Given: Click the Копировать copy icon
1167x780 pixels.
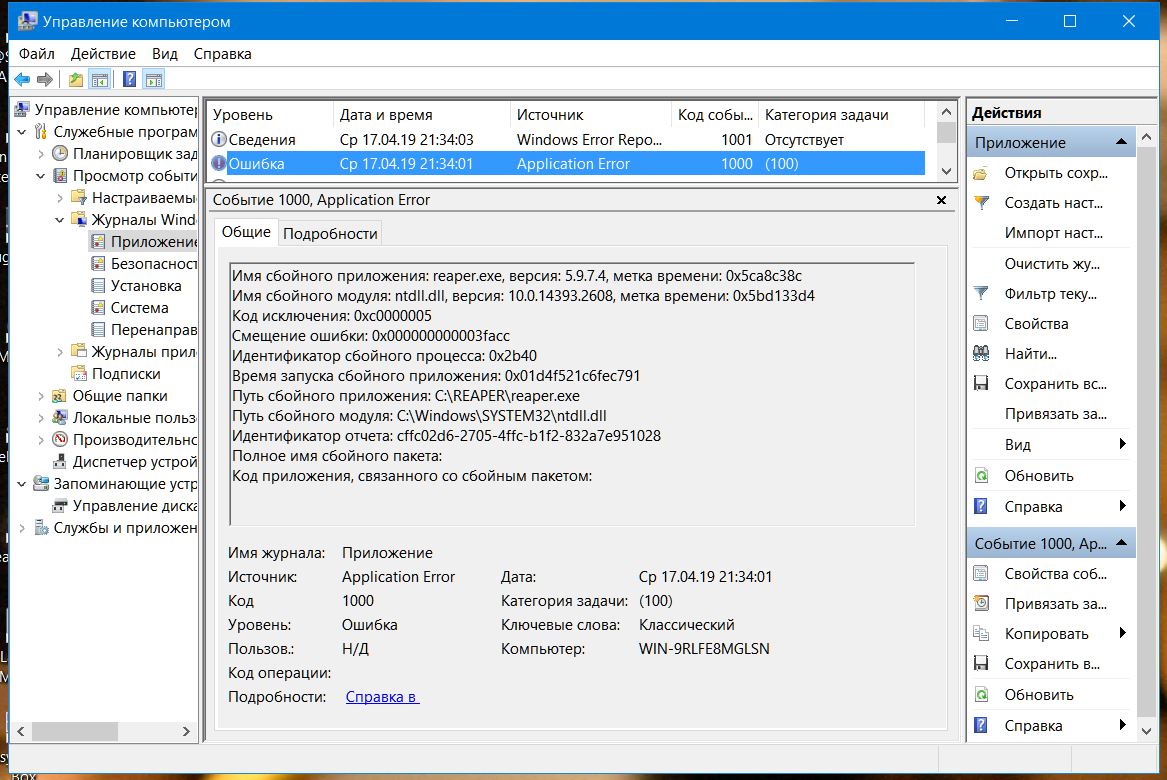Looking at the screenshot, I should (981, 634).
